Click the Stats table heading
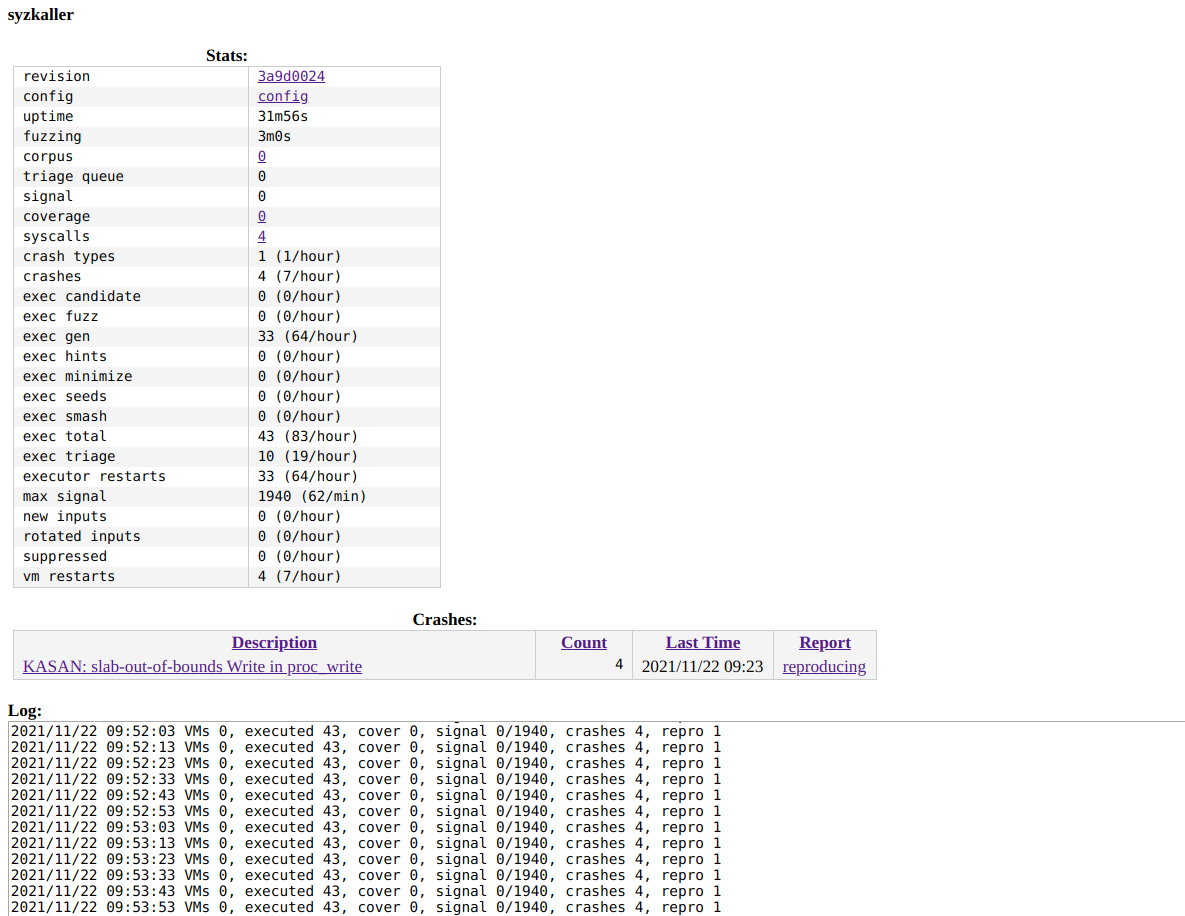Viewport: 1185px width, 916px height. click(226, 56)
